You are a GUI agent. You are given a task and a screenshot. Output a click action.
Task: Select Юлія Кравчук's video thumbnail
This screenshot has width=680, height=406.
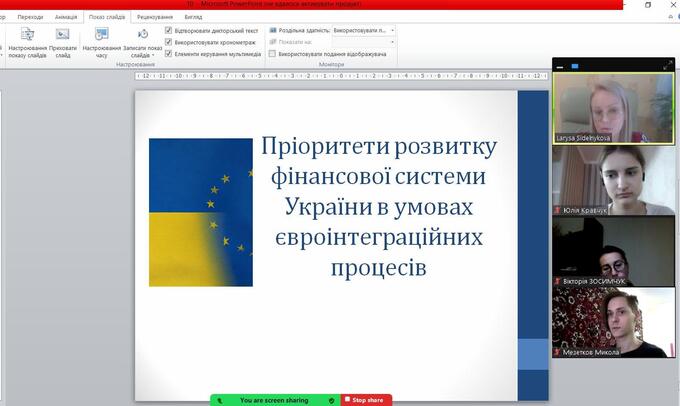pyautogui.click(x=613, y=180)
